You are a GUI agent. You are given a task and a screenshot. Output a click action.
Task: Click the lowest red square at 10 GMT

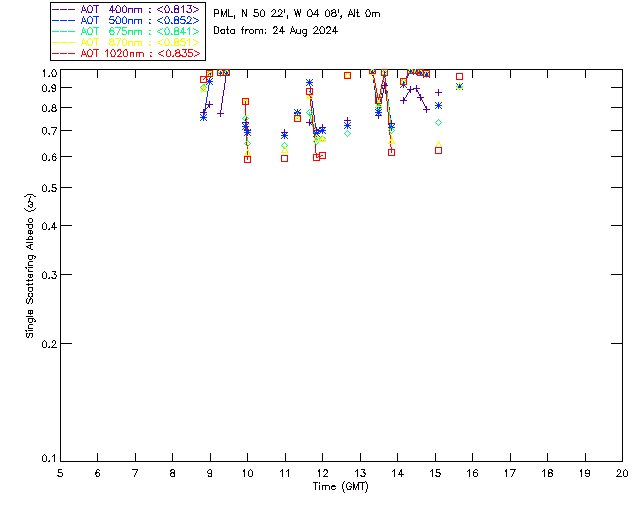point(247,159)
